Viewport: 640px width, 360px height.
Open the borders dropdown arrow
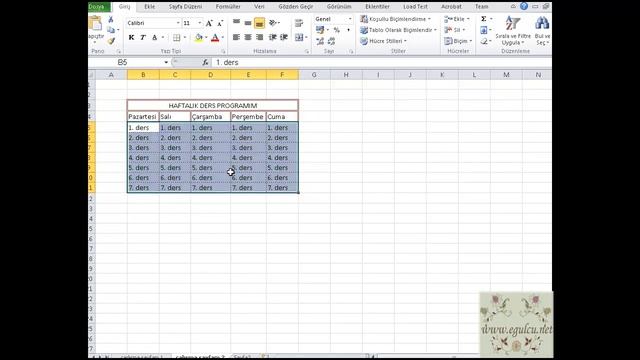tap(185, 38)
